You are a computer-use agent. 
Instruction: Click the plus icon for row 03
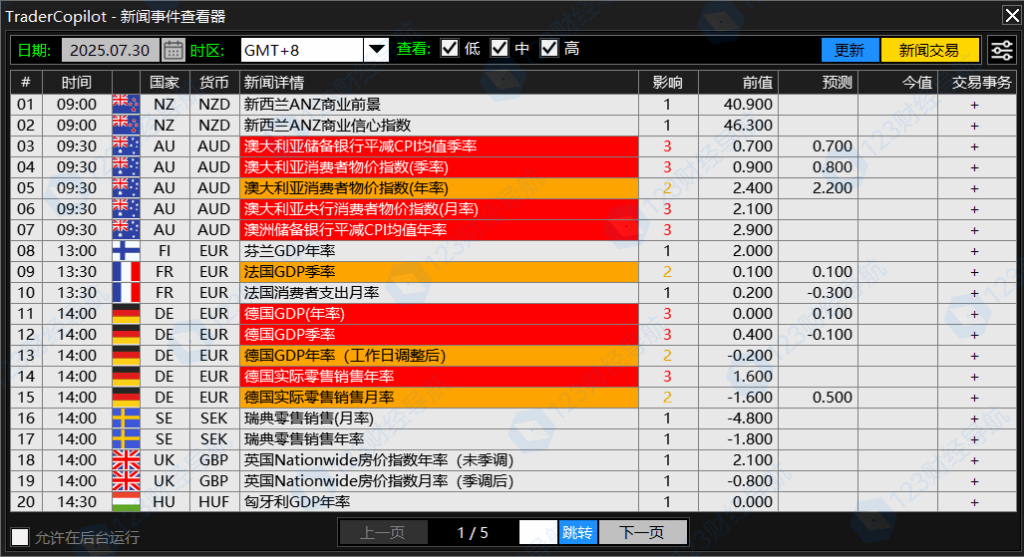tap(974, 146)
